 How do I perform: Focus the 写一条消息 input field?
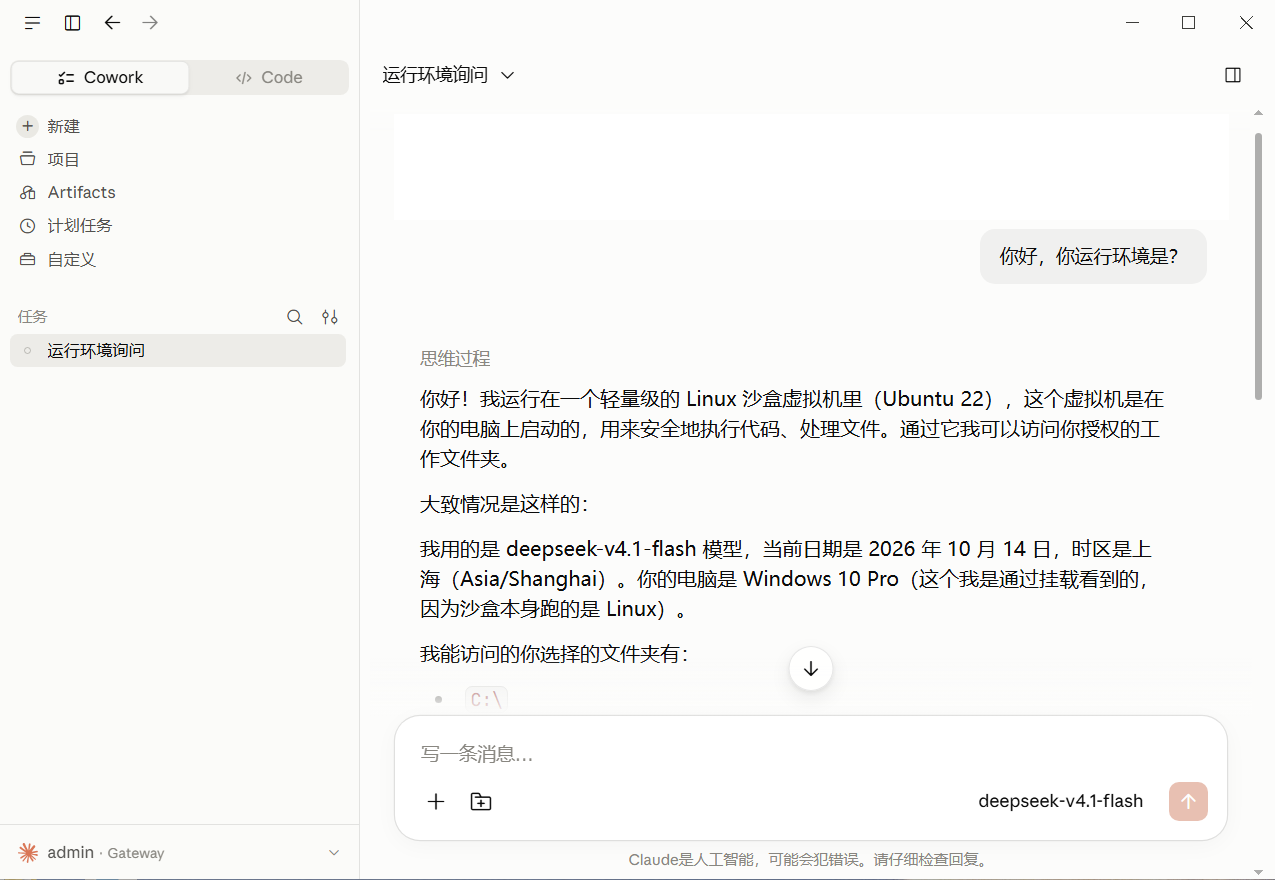pyautogui.click(x=810, y=753)
